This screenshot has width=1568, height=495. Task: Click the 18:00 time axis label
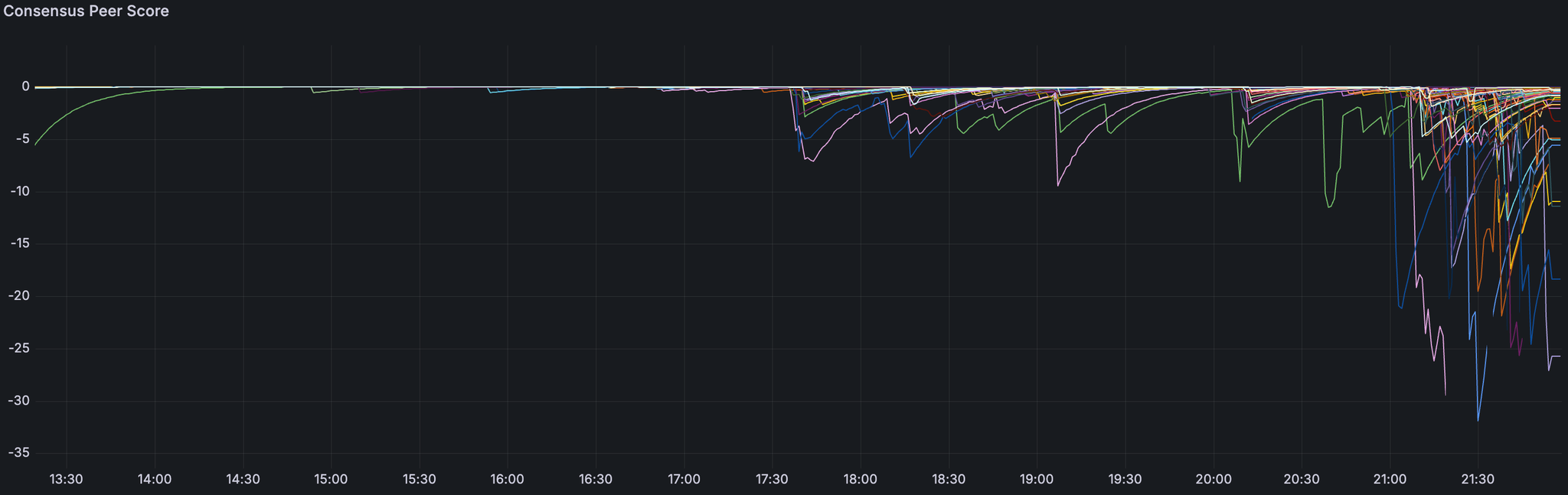click(x=861, y=480)
